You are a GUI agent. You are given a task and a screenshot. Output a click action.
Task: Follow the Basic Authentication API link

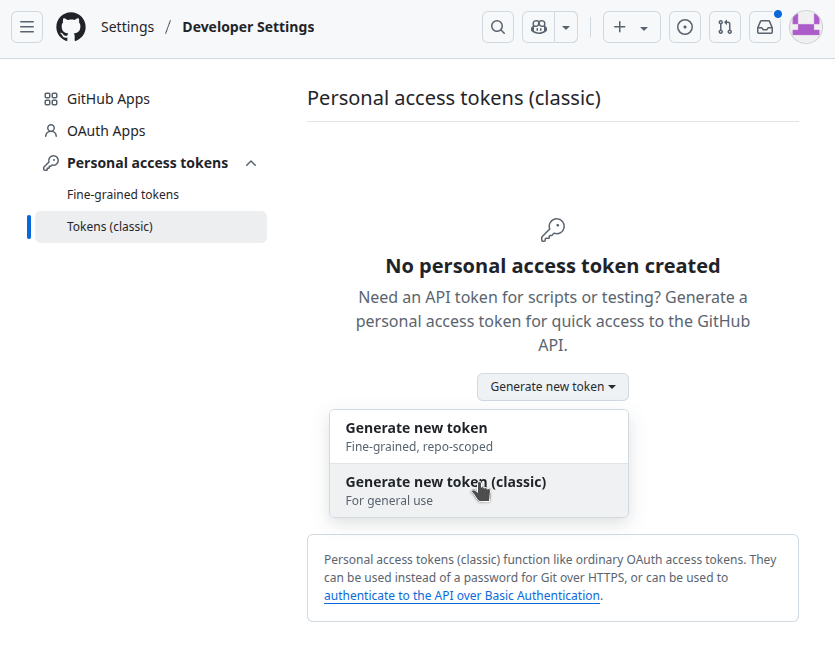(461, 595)
